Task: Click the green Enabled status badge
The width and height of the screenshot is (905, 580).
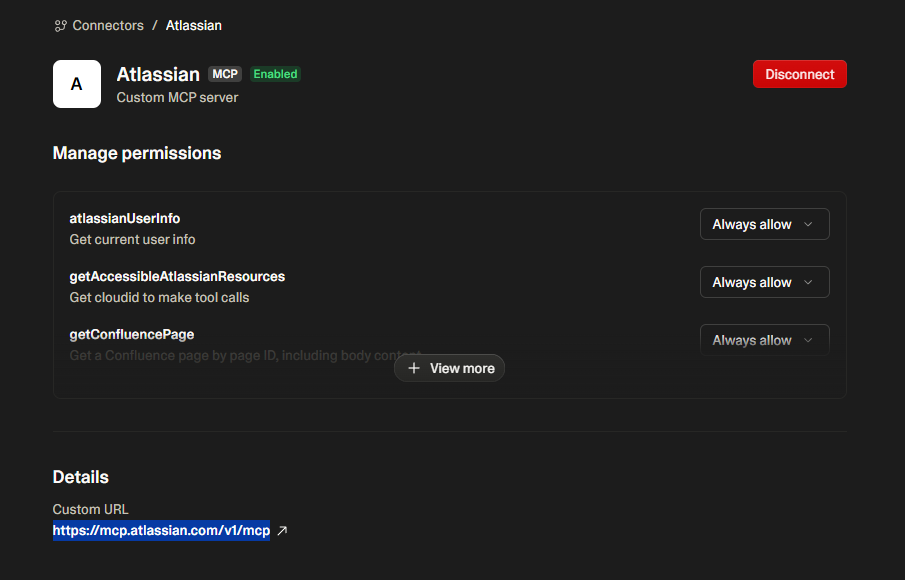Action: point(275,74)
